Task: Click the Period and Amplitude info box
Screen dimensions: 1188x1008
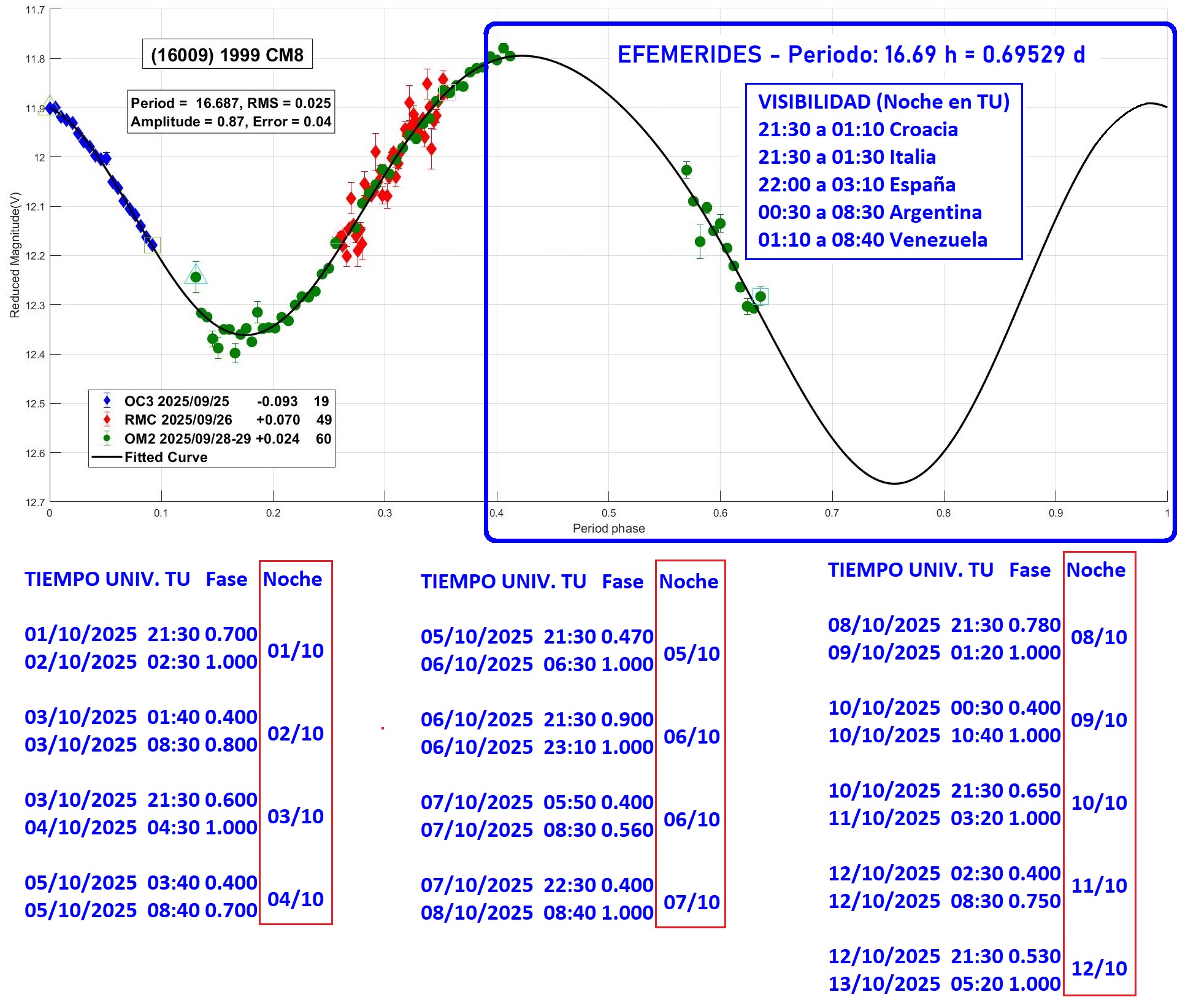Action: (231, 112)
